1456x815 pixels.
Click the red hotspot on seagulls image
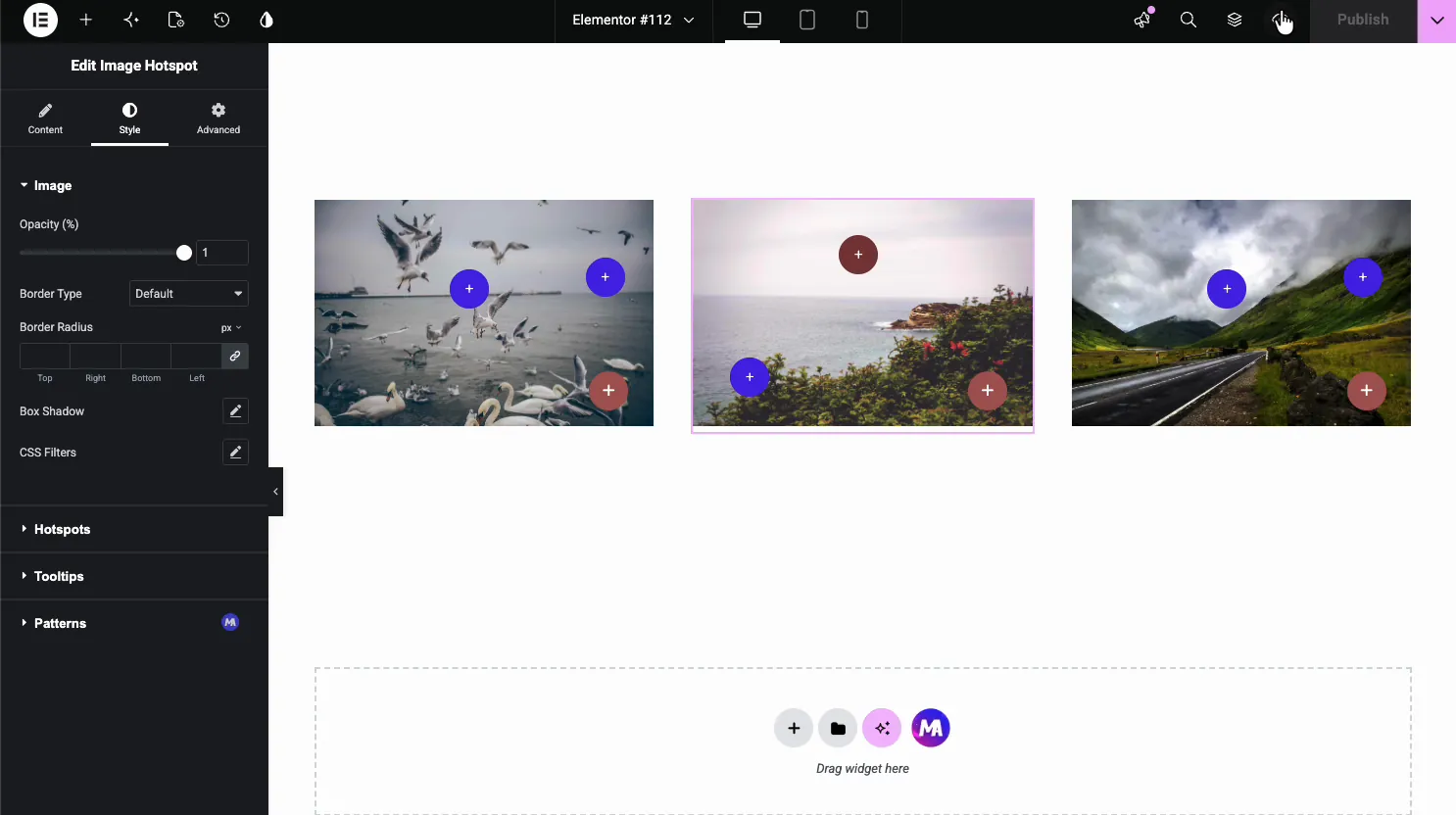pyautogui.click(x=608, y=391)
